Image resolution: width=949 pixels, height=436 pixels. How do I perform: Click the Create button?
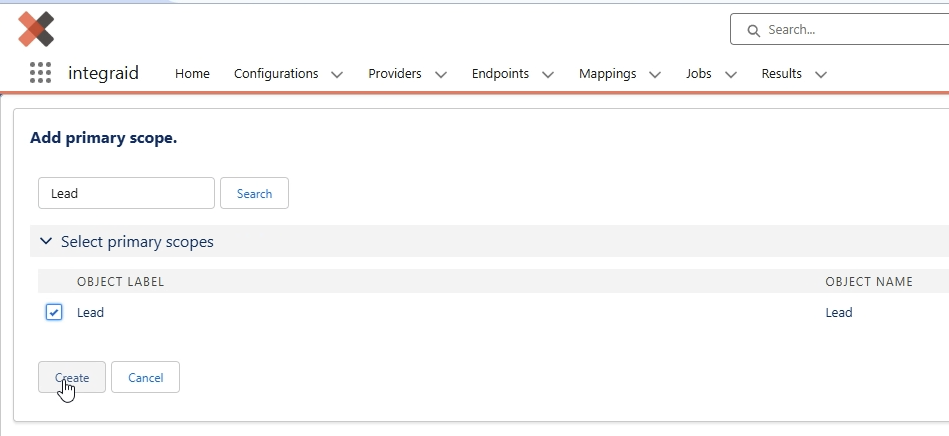click(x=72, y=377)
